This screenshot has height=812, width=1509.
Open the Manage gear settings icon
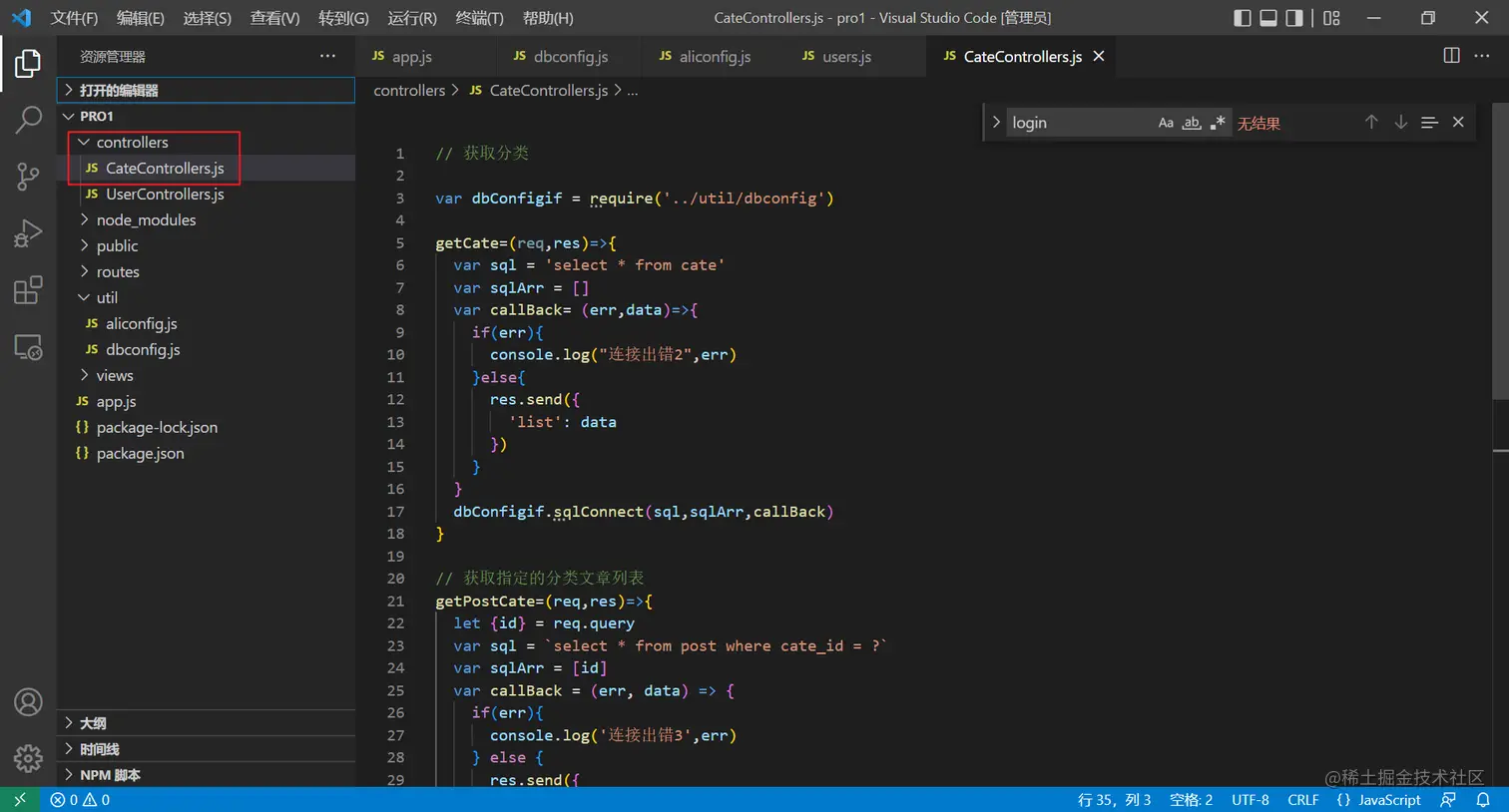click(28, 758)
